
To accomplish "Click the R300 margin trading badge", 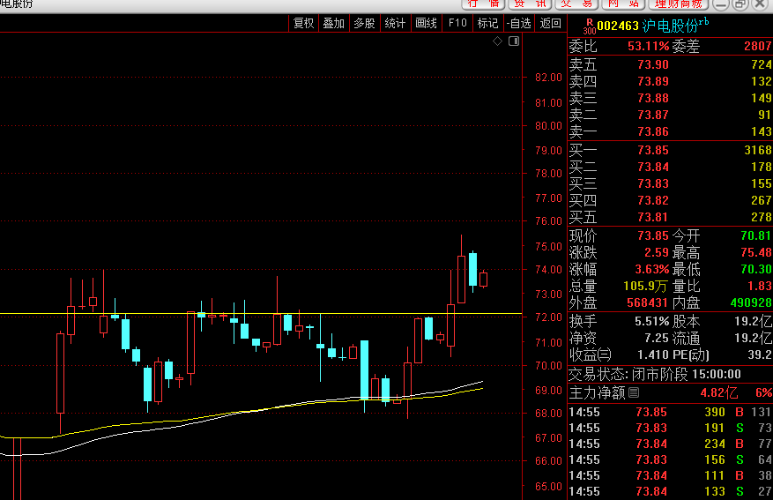I will pos(589,27).
